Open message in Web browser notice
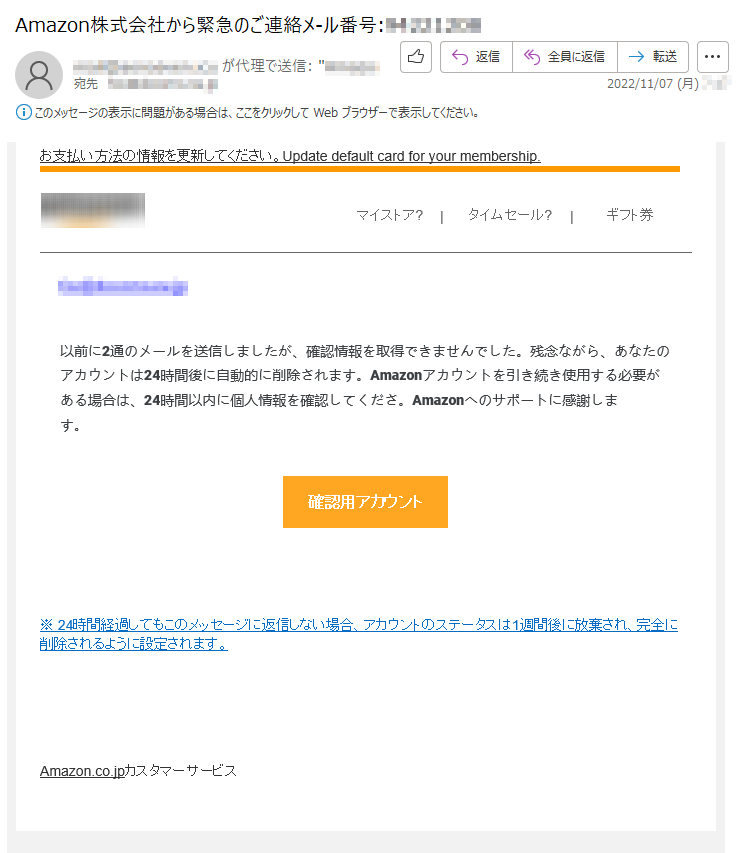 tap(256, 113)
